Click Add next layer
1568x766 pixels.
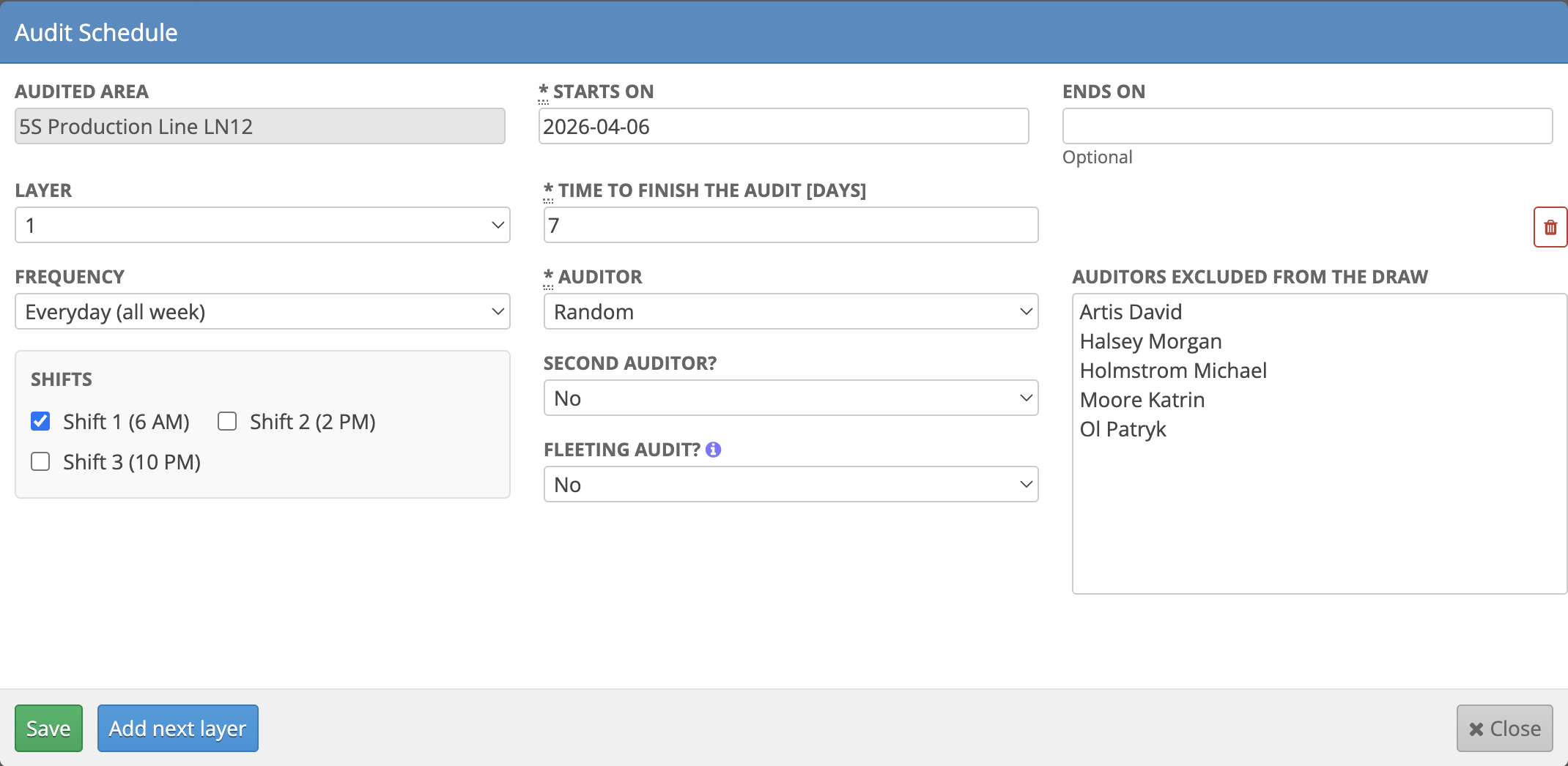point(177,728)
